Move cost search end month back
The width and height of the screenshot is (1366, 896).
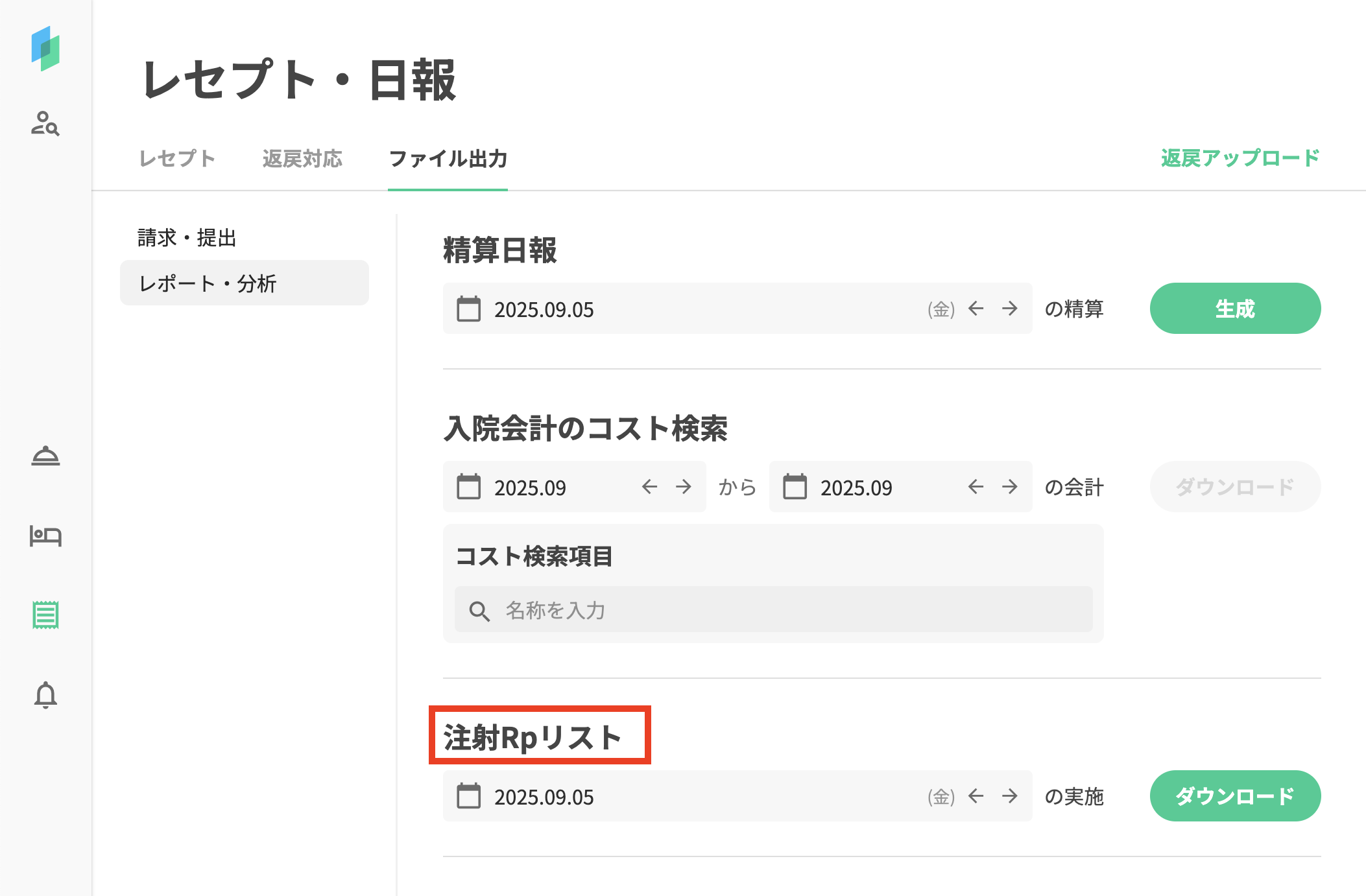click(x=976, y=487)
